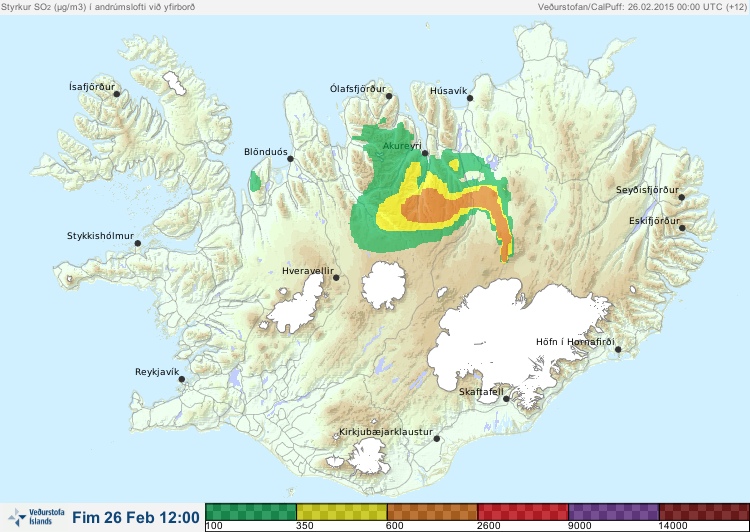The image size is (750, 532).
Task: Click the Ólafsfjörður town marker dot
Action: tap(389, 96)
